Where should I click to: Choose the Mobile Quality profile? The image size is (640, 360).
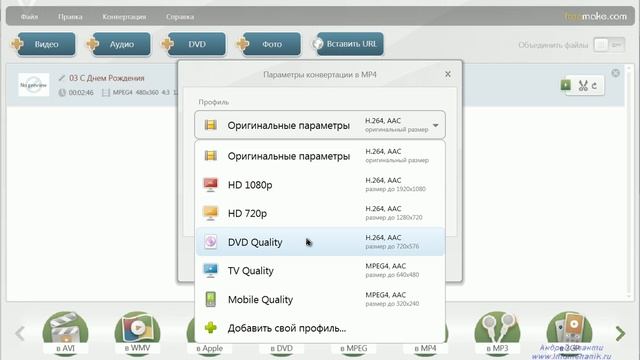click(x=320, y=299)
